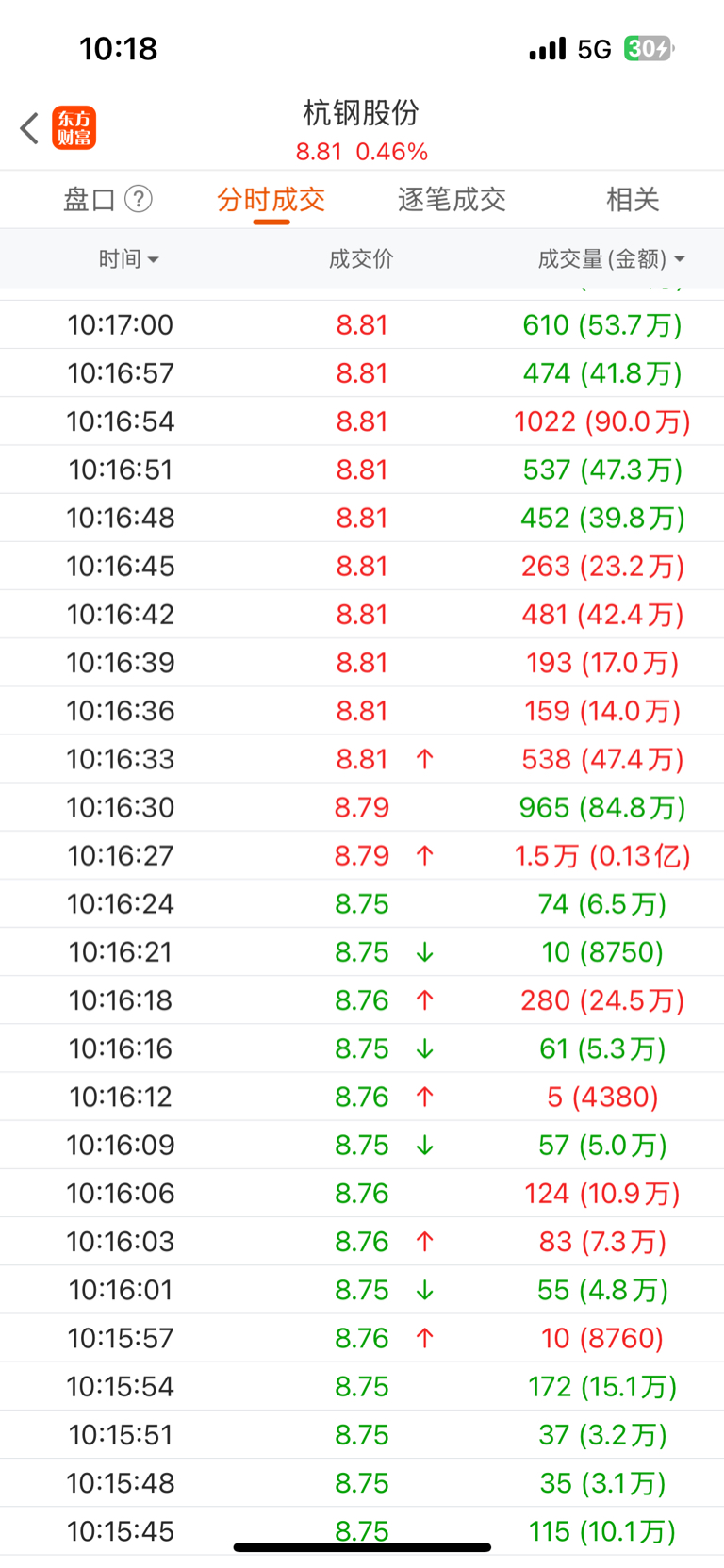Viewport: 724px width, 1568px height.
Task: Tap the home indicator bar at bottom
Action: pos(362,1546)
